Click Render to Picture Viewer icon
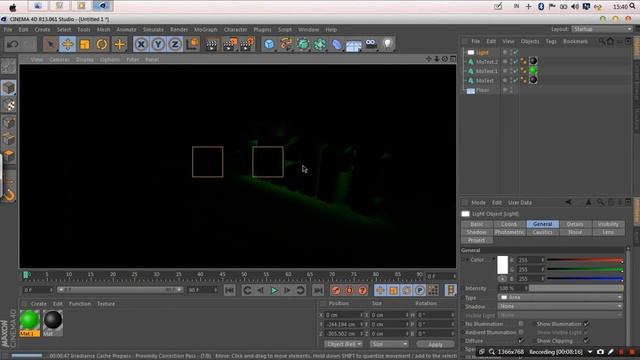 [230, 44]
